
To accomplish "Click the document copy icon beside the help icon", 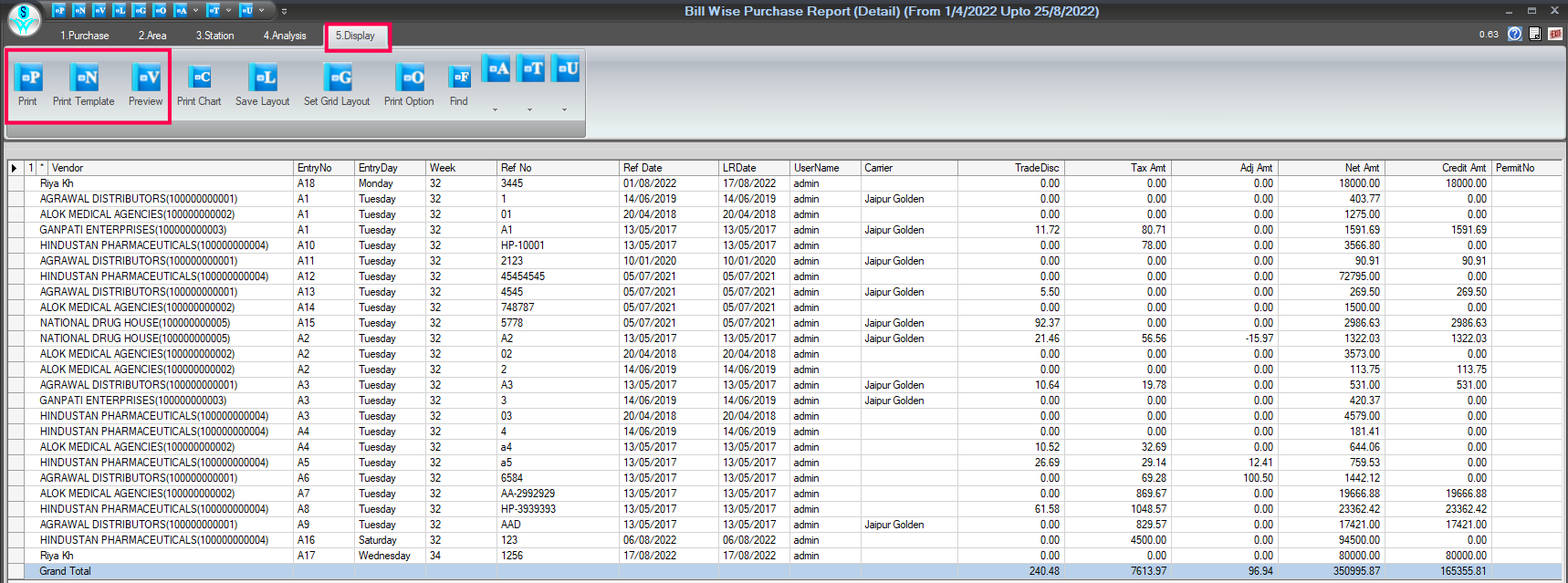I will (1535, 34).
